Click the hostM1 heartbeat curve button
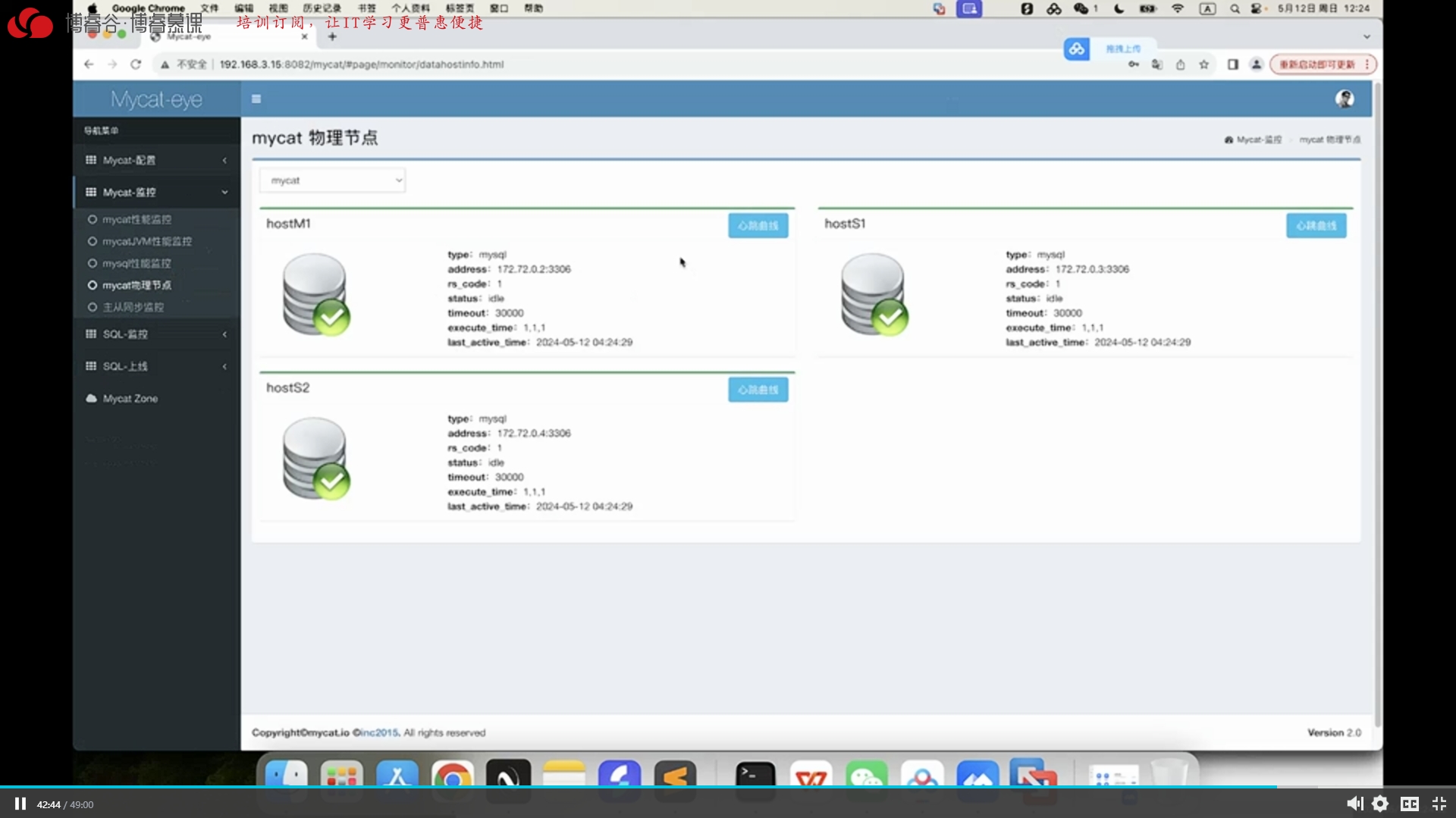The image size is (1456, 818). click(x=758, y=225)
